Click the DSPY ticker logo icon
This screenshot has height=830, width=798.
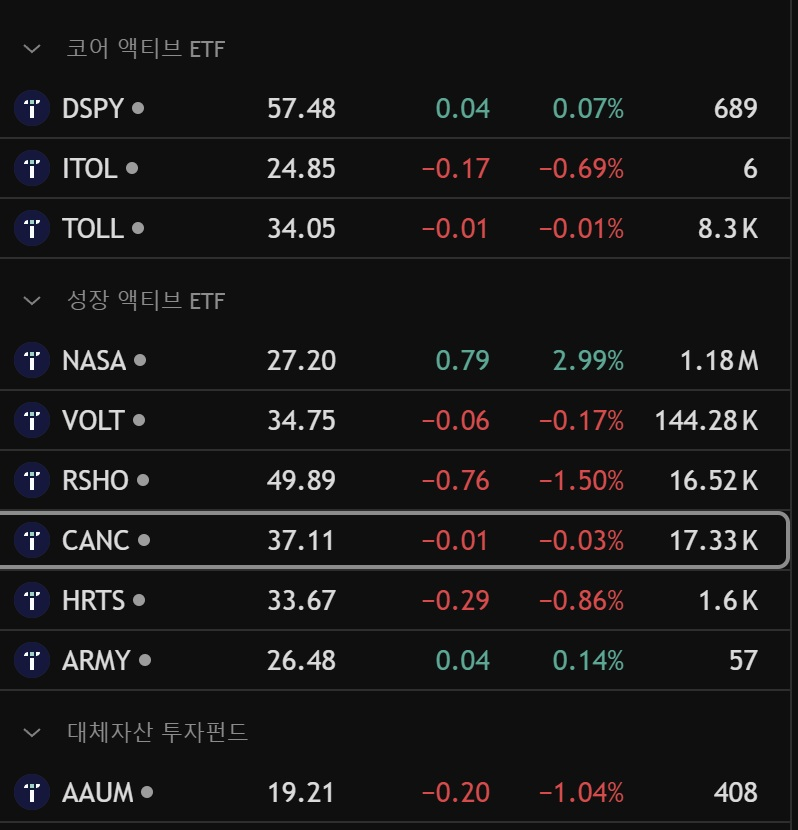coord(32,109)
